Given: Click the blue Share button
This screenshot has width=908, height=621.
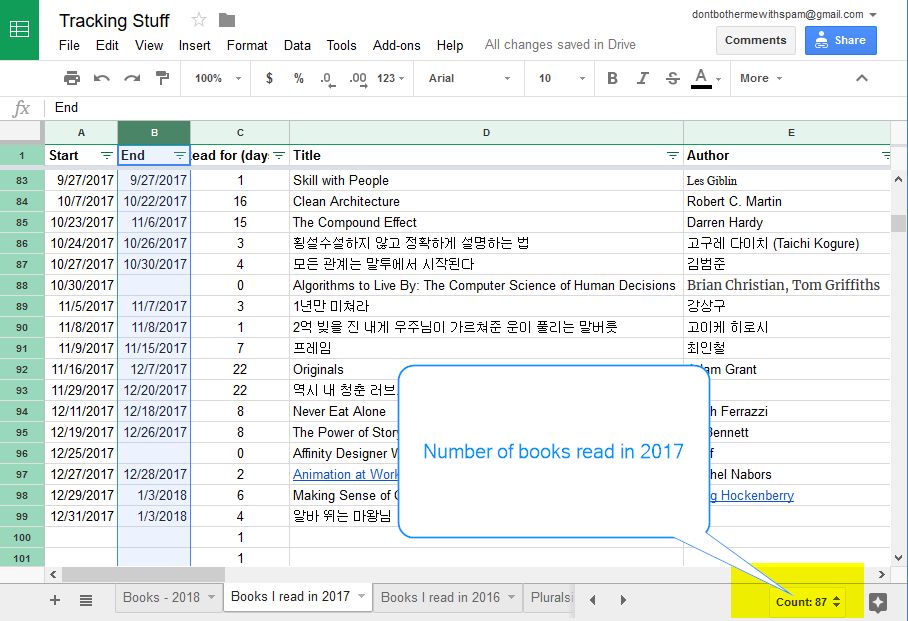Looking at the screenshot, I should tap(840, 40).
